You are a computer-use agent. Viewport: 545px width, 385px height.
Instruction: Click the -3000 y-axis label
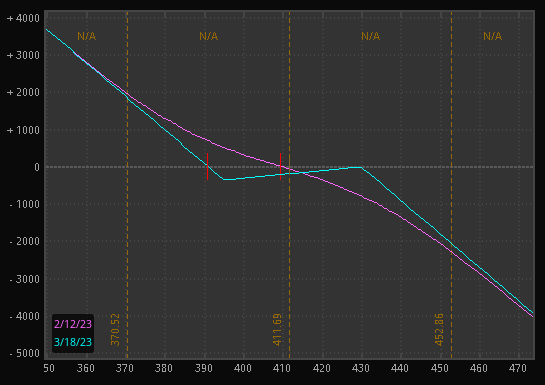point(24,279)
